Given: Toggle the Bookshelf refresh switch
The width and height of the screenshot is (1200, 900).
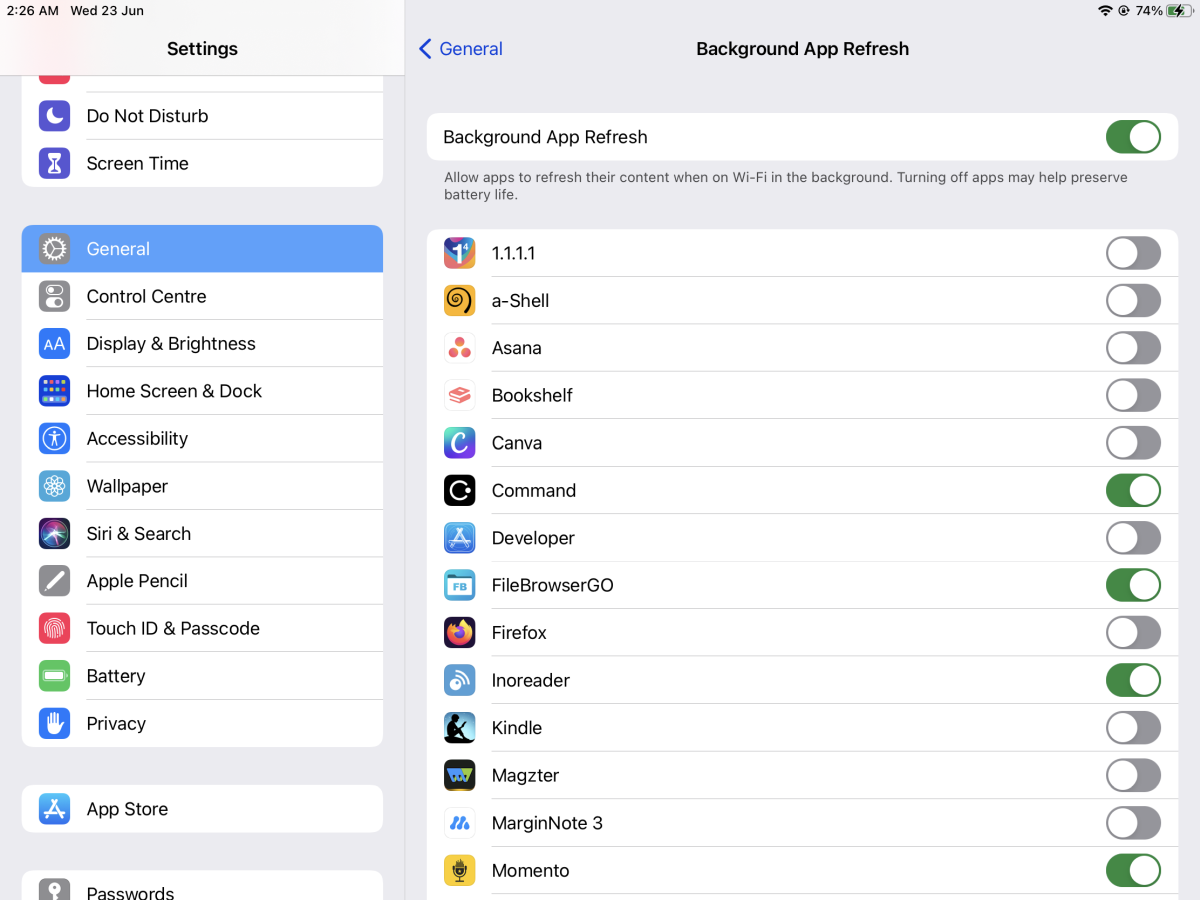Looking at the screenshot, I should 1133,395.
